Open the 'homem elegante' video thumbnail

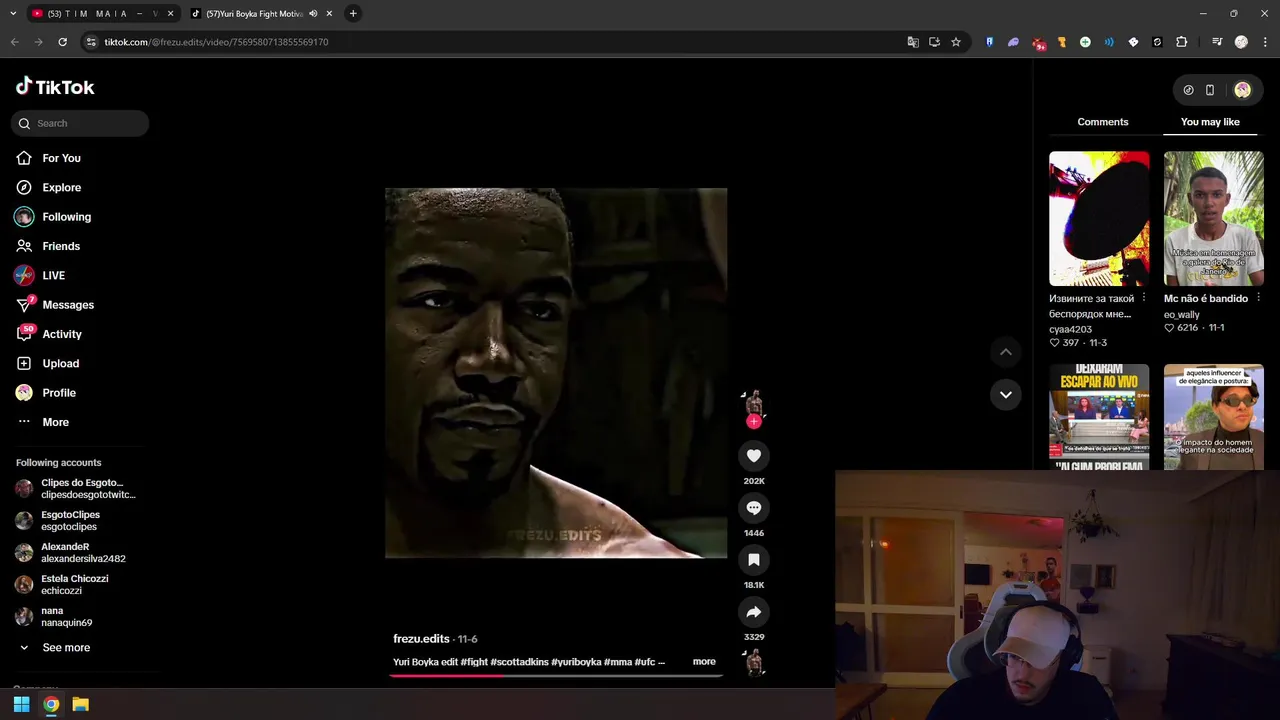coord(1213,417)
